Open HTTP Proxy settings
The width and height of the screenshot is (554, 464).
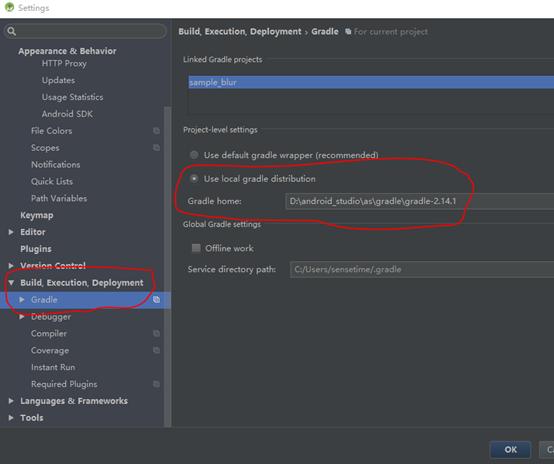pos(64,64)
